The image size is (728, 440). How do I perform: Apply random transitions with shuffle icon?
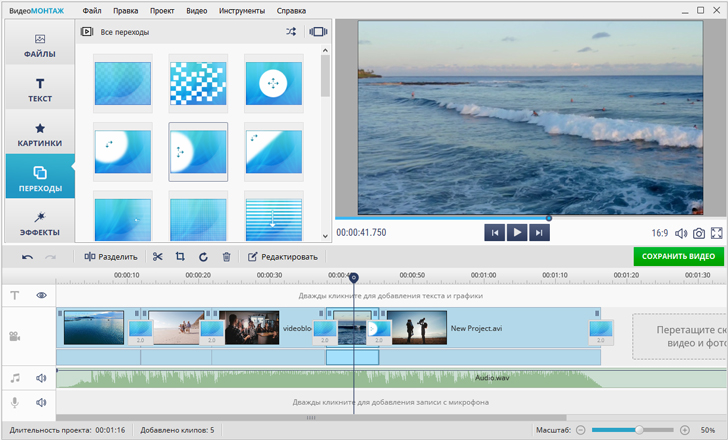291,32
